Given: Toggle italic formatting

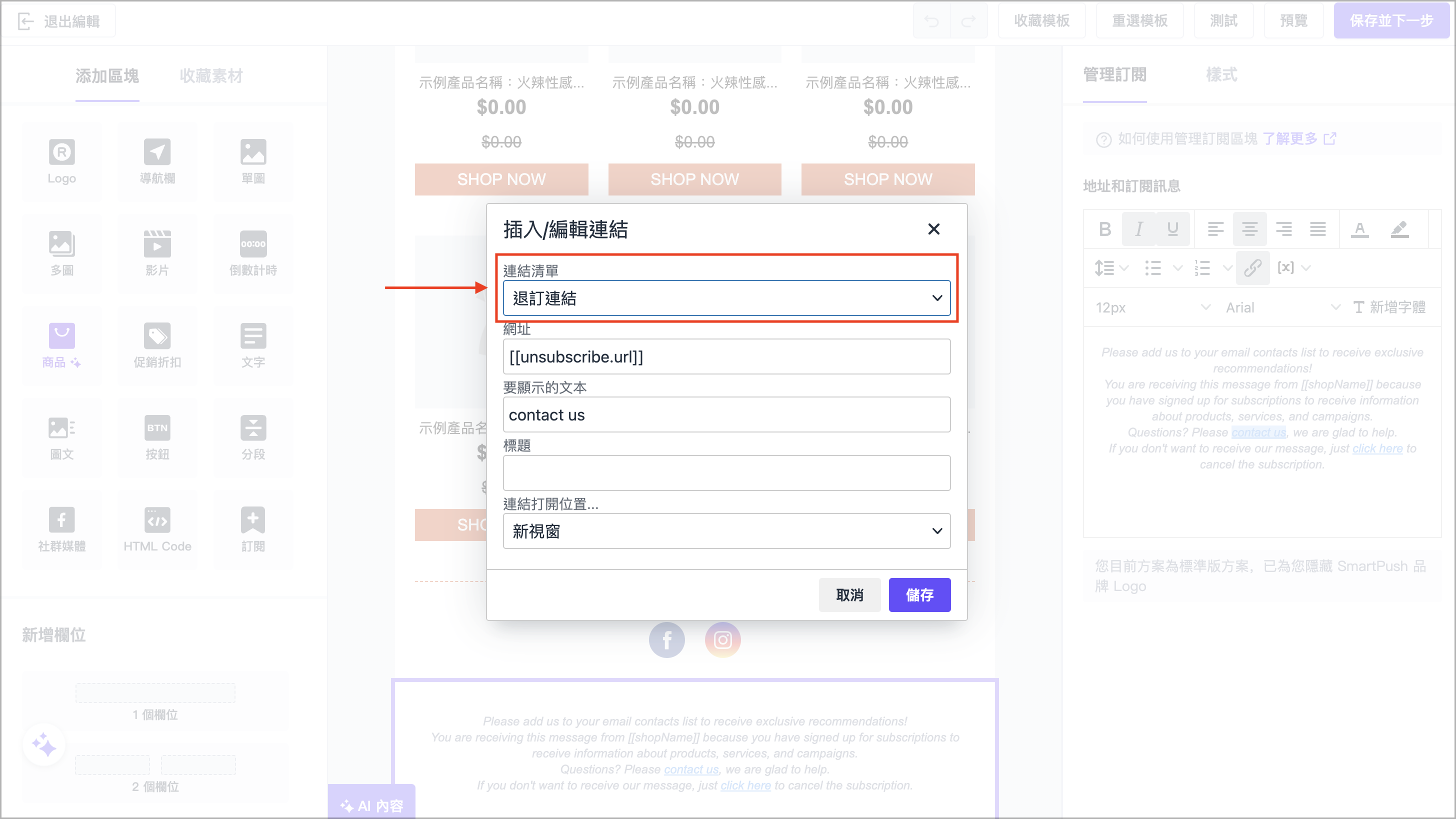Looking at the screenshot, I should [1139, 229].
